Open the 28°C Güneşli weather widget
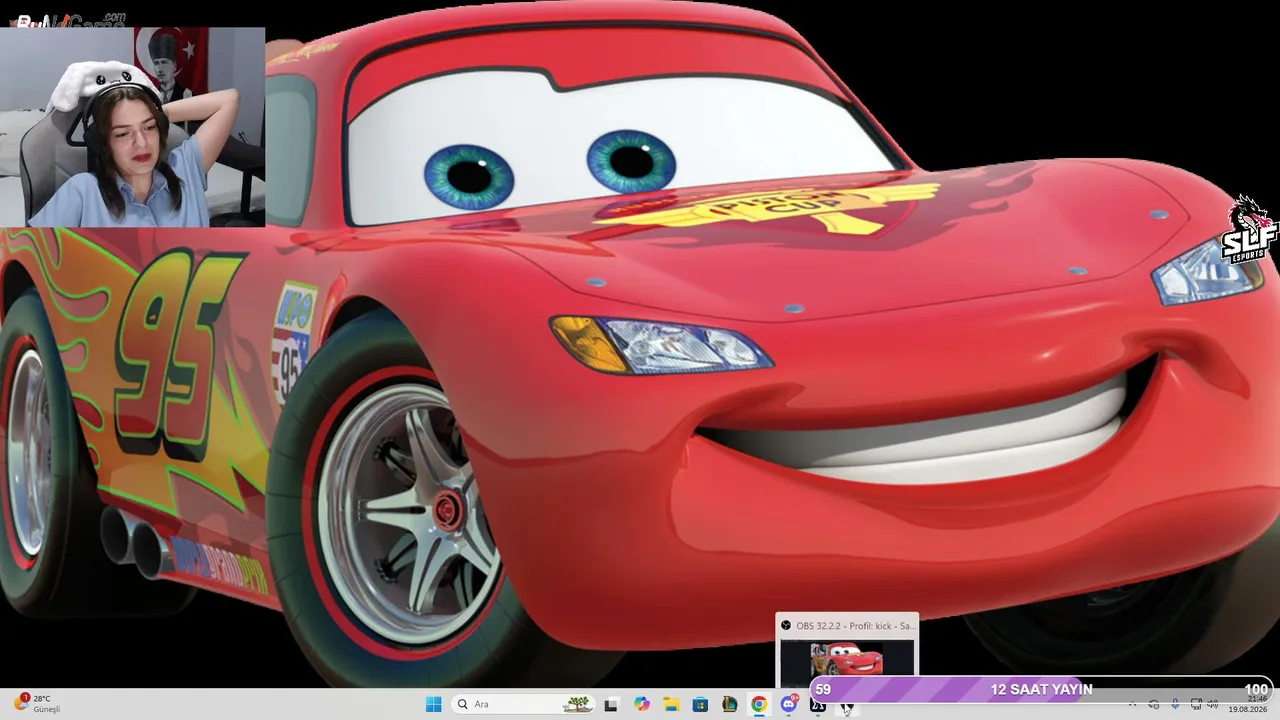 (x=38, y=704)
